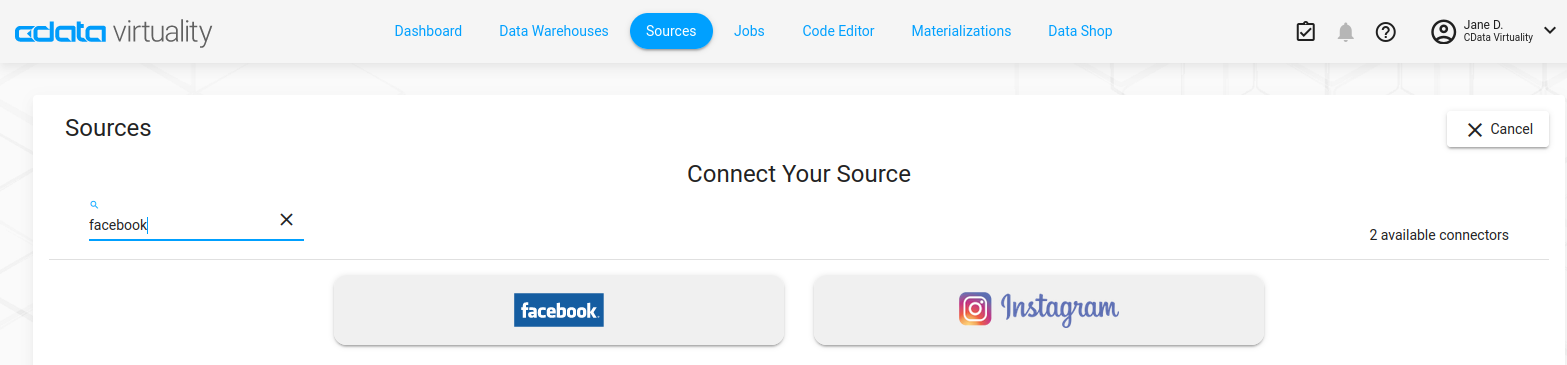The image size is (1567, 365).
Task: Go to the Dashboard tab
Action: pos(428,31)
